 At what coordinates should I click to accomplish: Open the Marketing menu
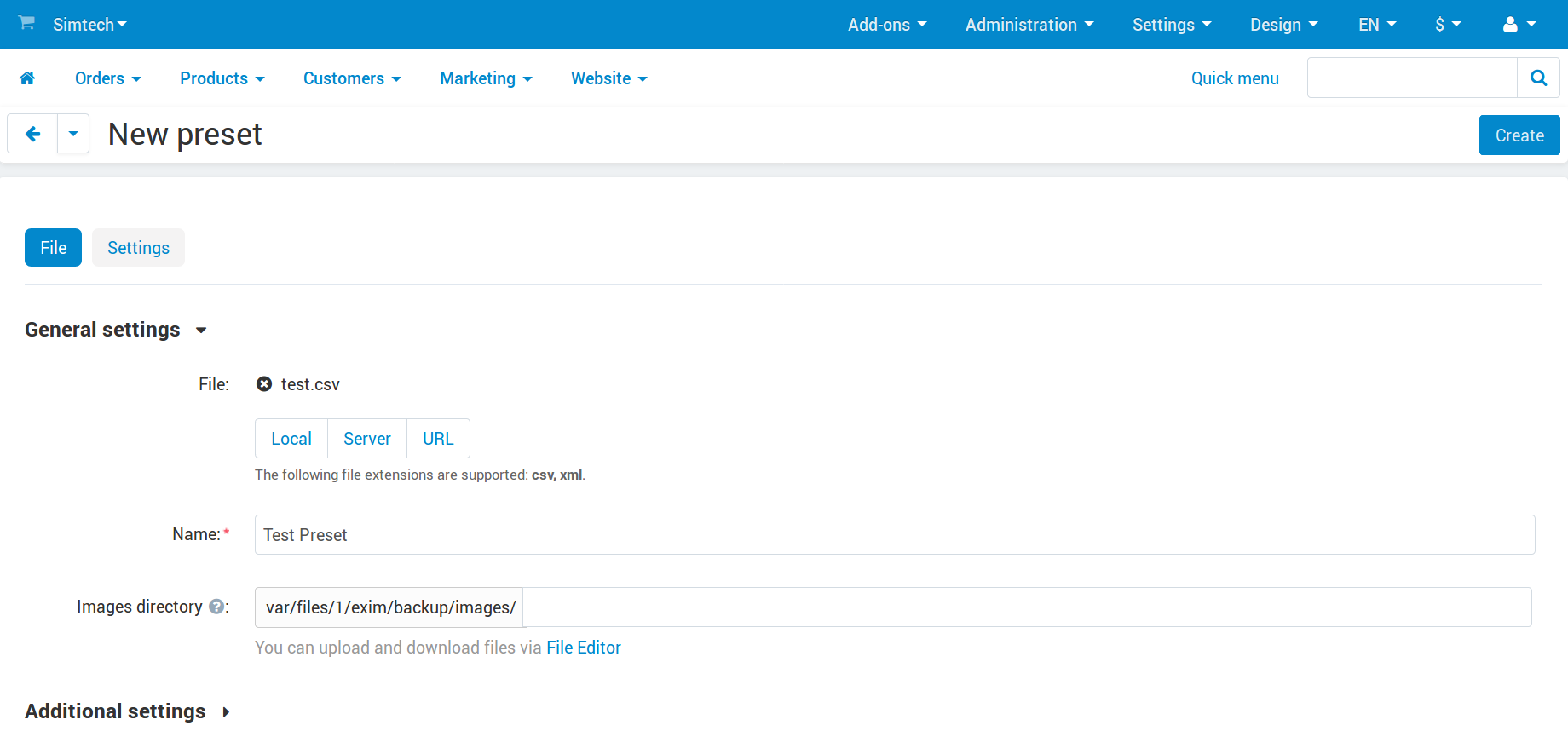point(486,78)
